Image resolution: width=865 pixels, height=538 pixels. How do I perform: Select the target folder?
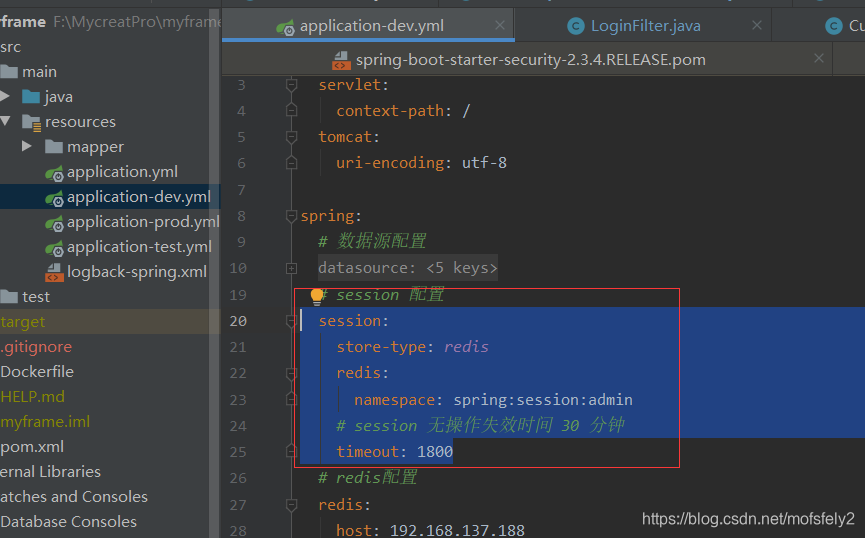point(23,322)
